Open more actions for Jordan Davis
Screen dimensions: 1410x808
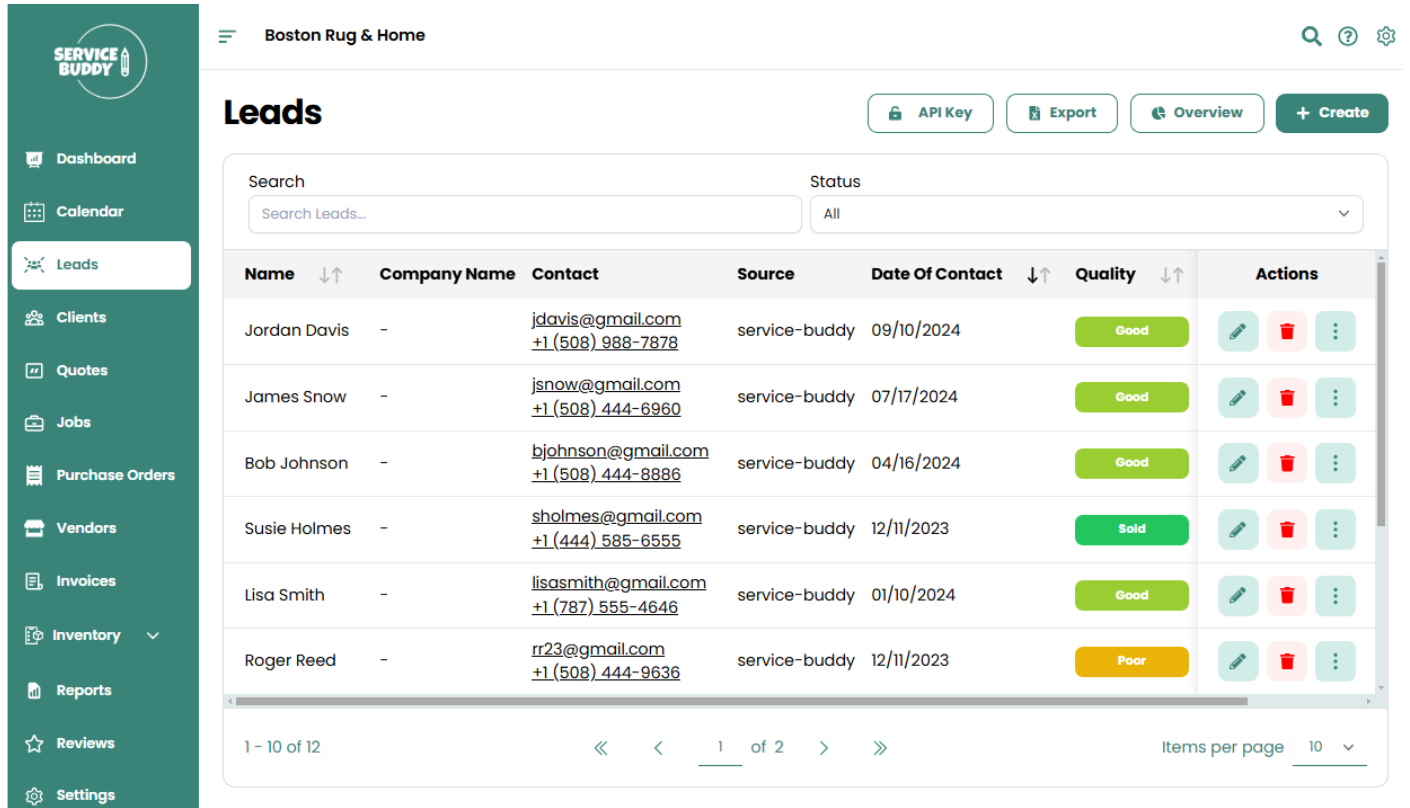coord(1335,331)
